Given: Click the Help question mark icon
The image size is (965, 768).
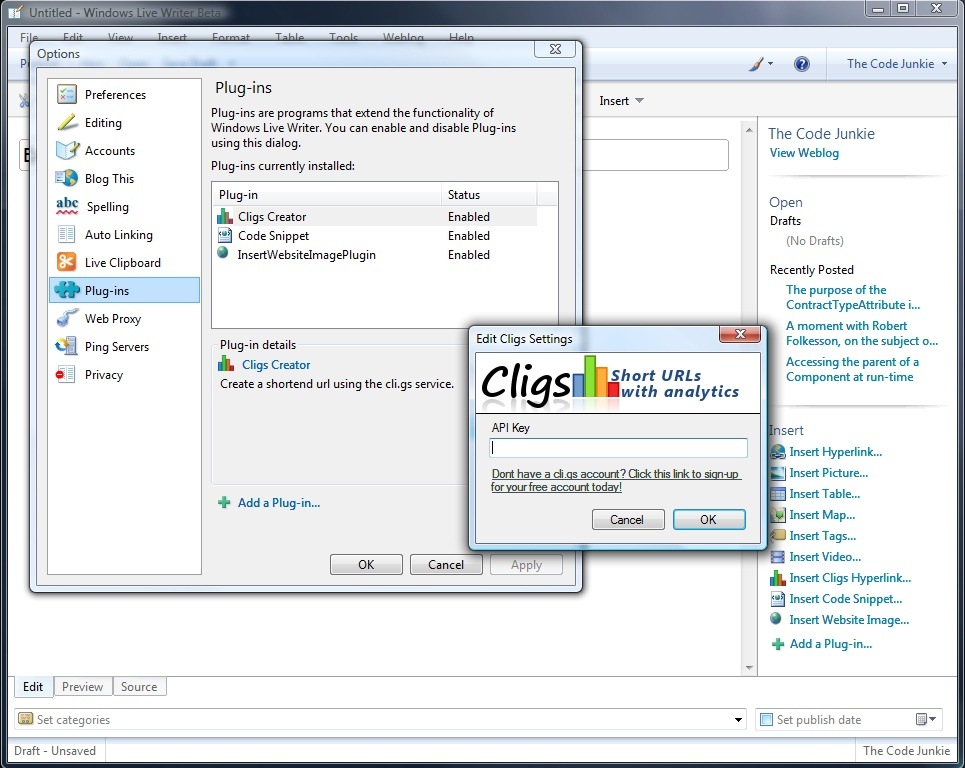Looking at the screenshot, I should [x=801, y=64].
